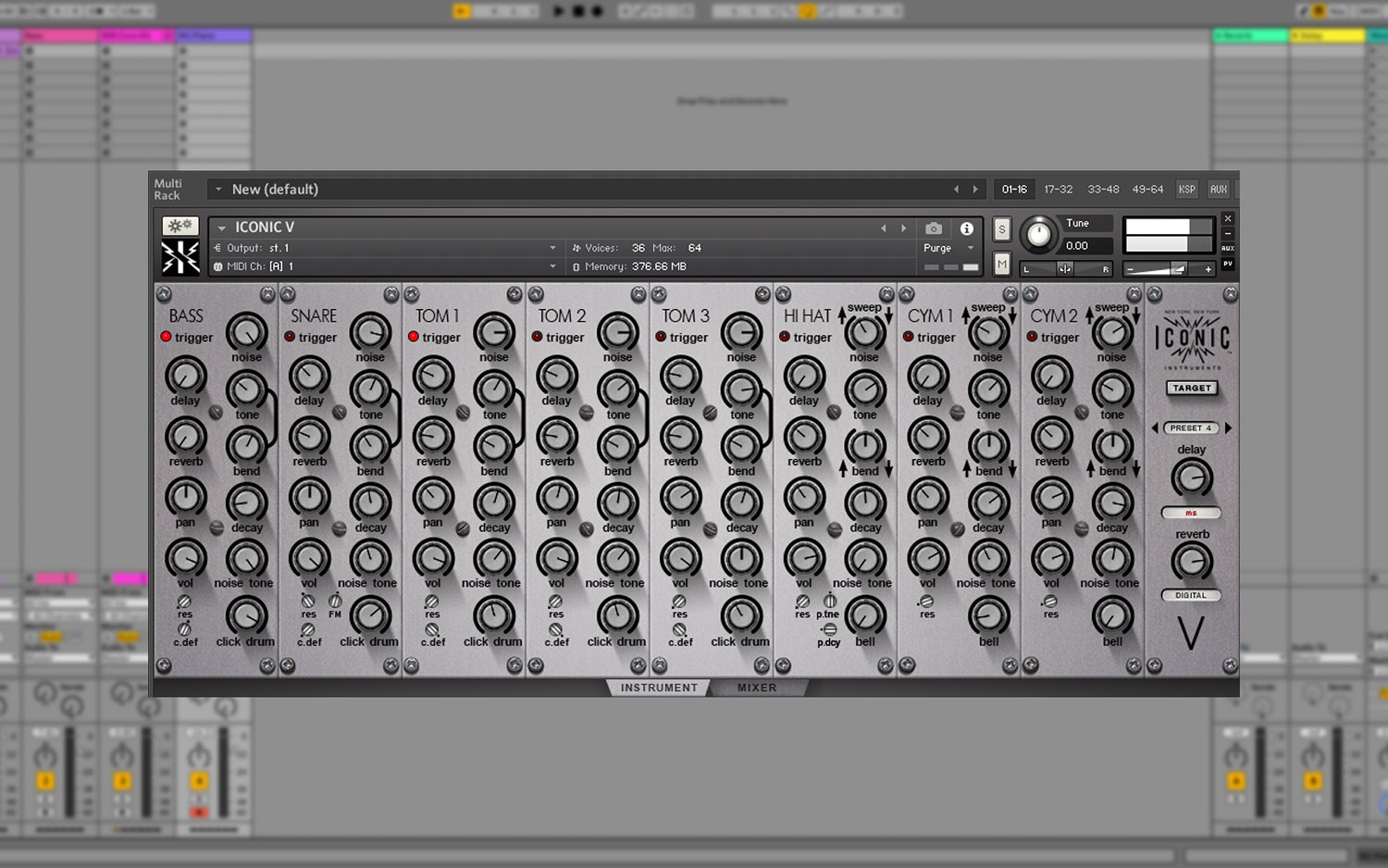Switch to channel page 49-64
Screen dimensions: 1388x868
coord(1147,189)
